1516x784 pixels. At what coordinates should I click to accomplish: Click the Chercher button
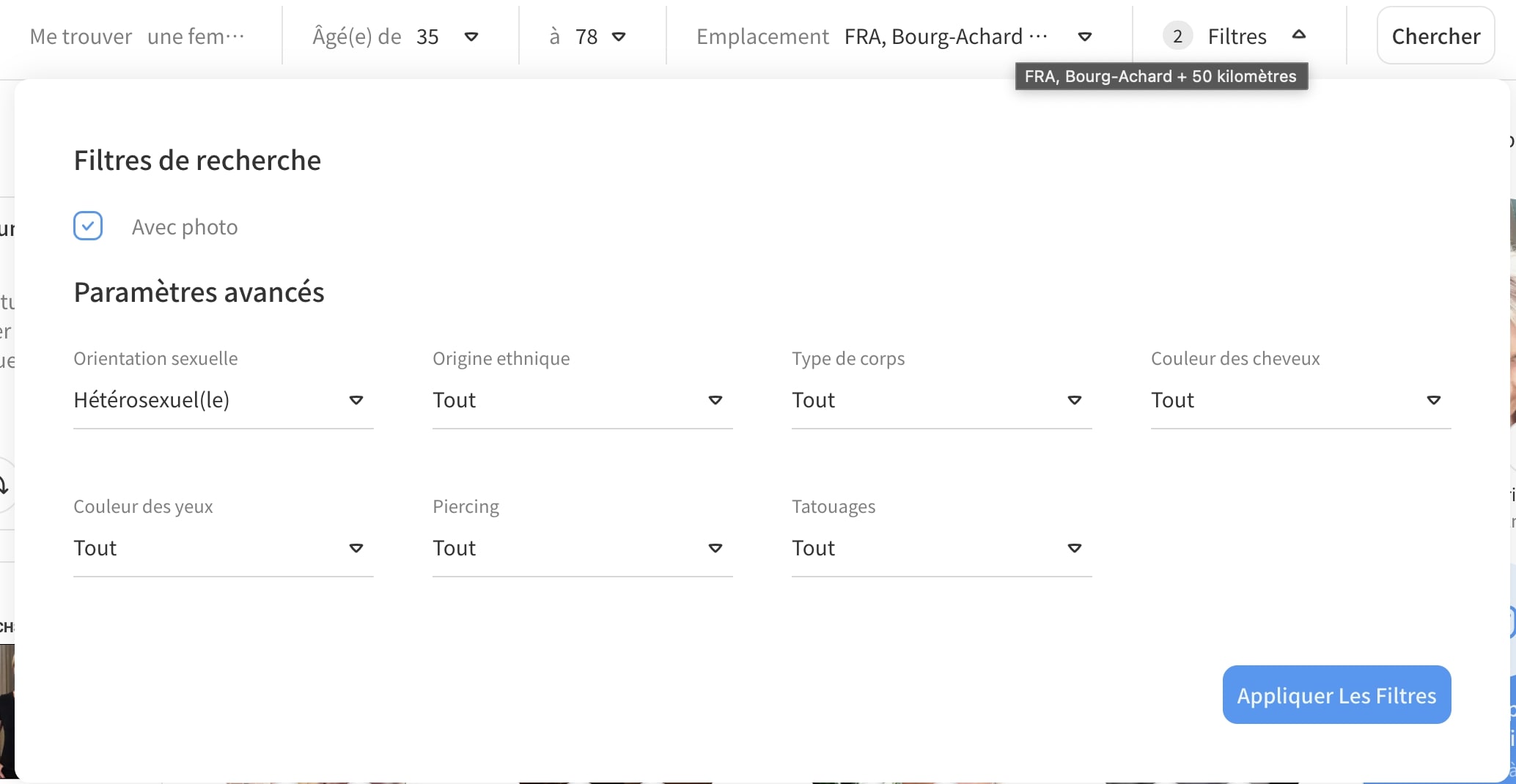1435,36
